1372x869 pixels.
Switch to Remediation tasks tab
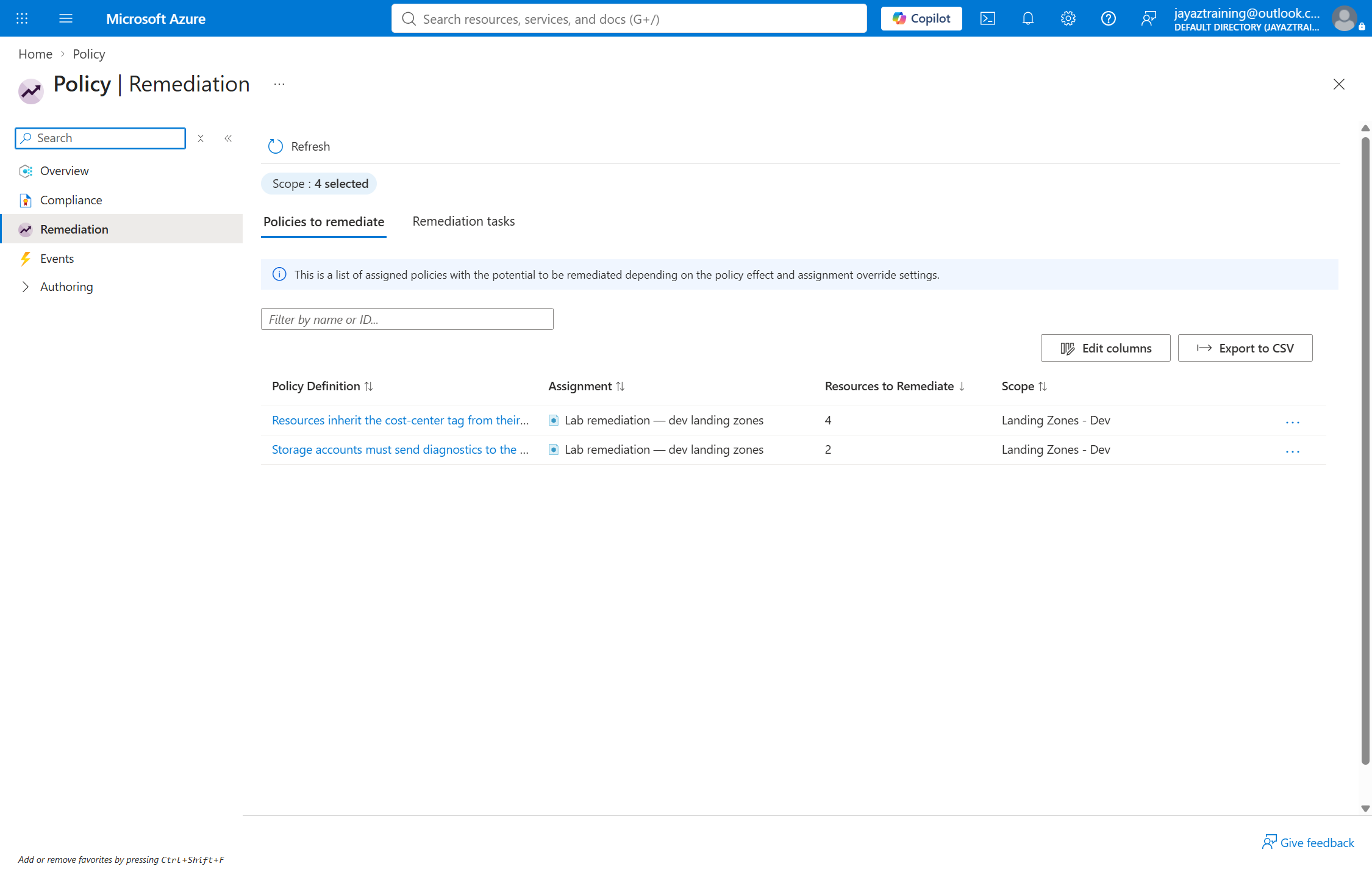(x=463, y=221)
